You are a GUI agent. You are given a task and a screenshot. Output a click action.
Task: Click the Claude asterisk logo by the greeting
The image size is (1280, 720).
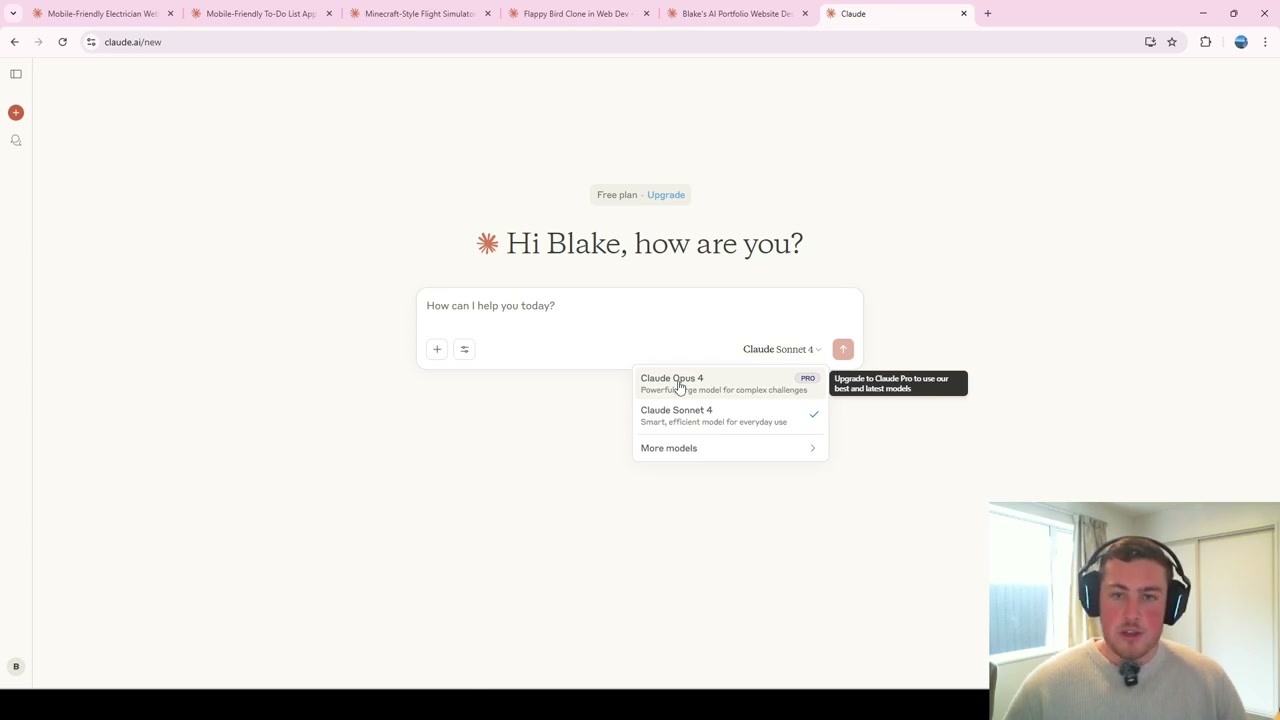tap(487, 243)
